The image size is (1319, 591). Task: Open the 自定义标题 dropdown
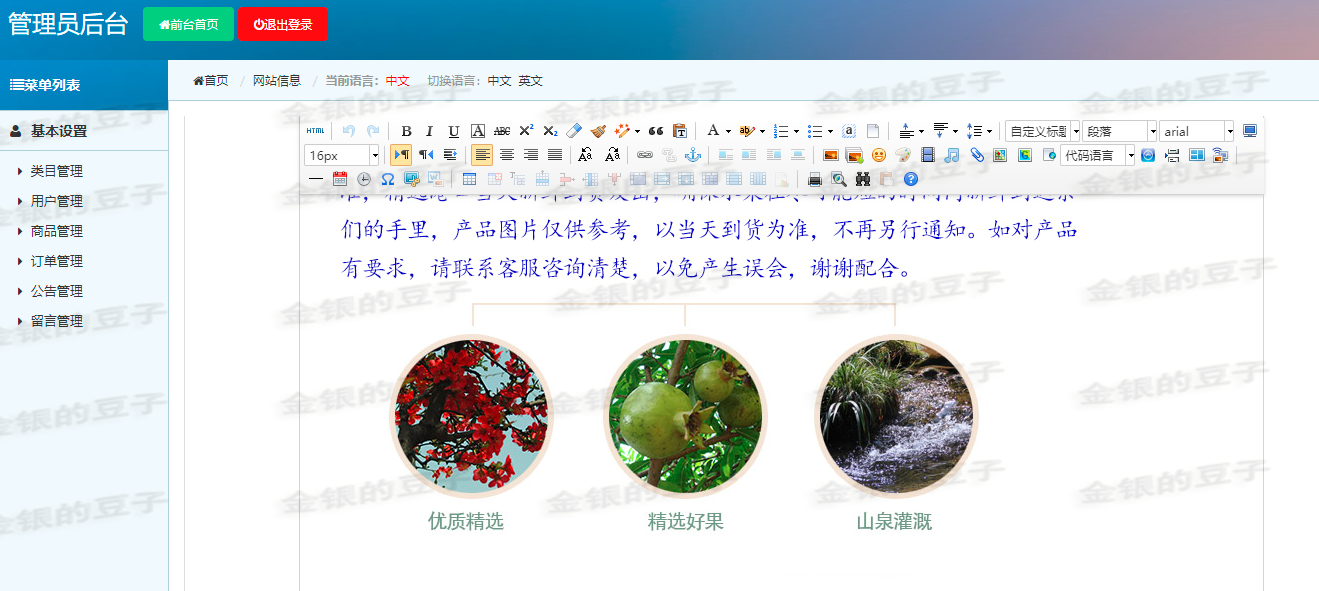click(x=1043, y=131)
